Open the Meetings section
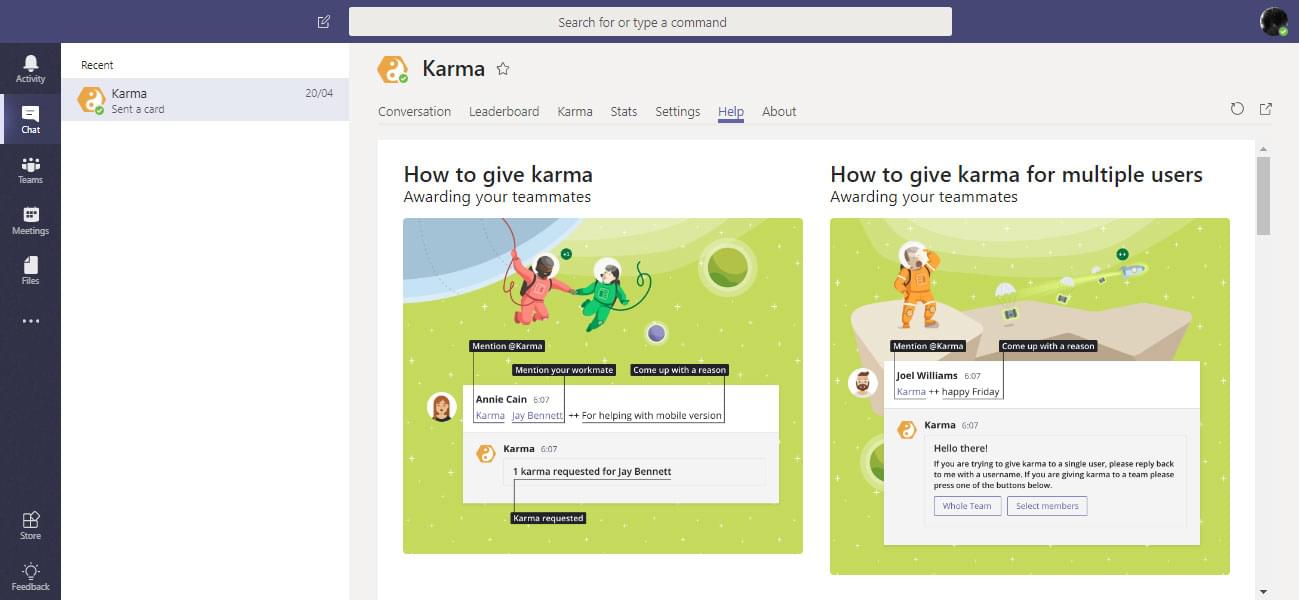1299x600 pixels. pyautogui.click(x=30, y=221)
